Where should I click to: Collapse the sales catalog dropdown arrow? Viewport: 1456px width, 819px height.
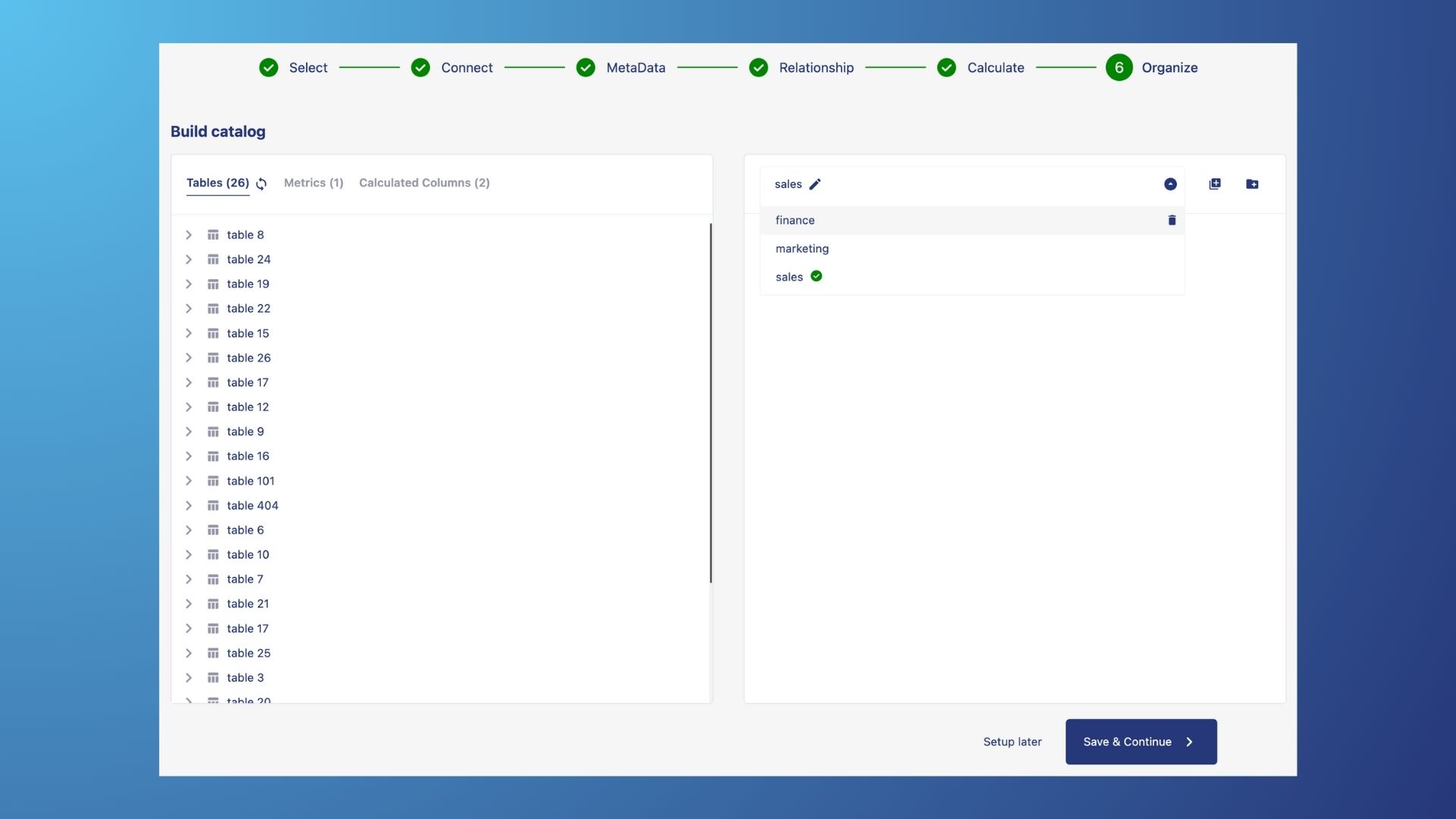pyautogui.click(x=1170, y=184)
